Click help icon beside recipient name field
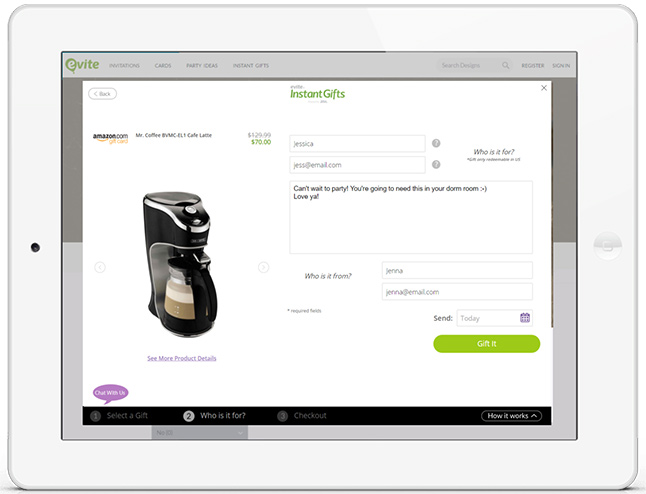The height and width of the screenshot is (494, 646). pos(436,143)
